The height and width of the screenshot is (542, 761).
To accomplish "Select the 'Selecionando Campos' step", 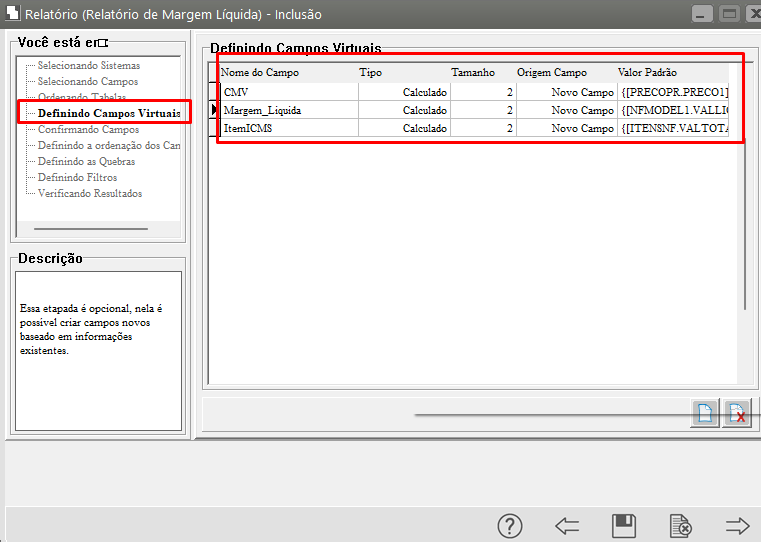I will click(x=88, y=82).
